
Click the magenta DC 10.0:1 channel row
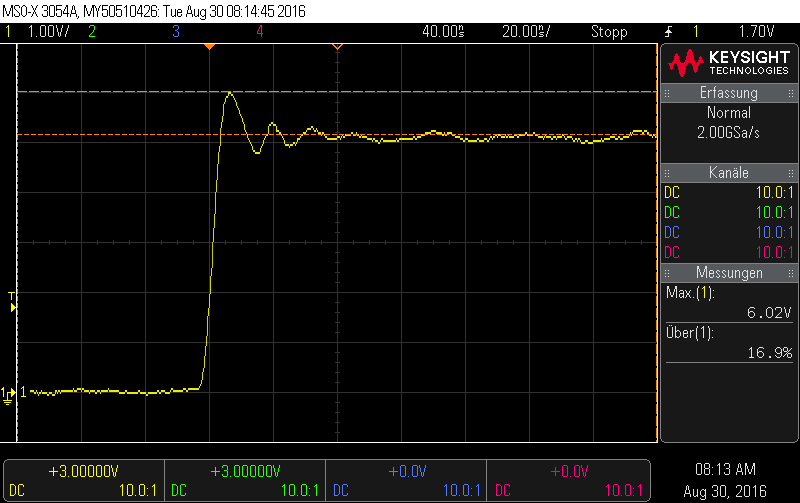point(729,252)
